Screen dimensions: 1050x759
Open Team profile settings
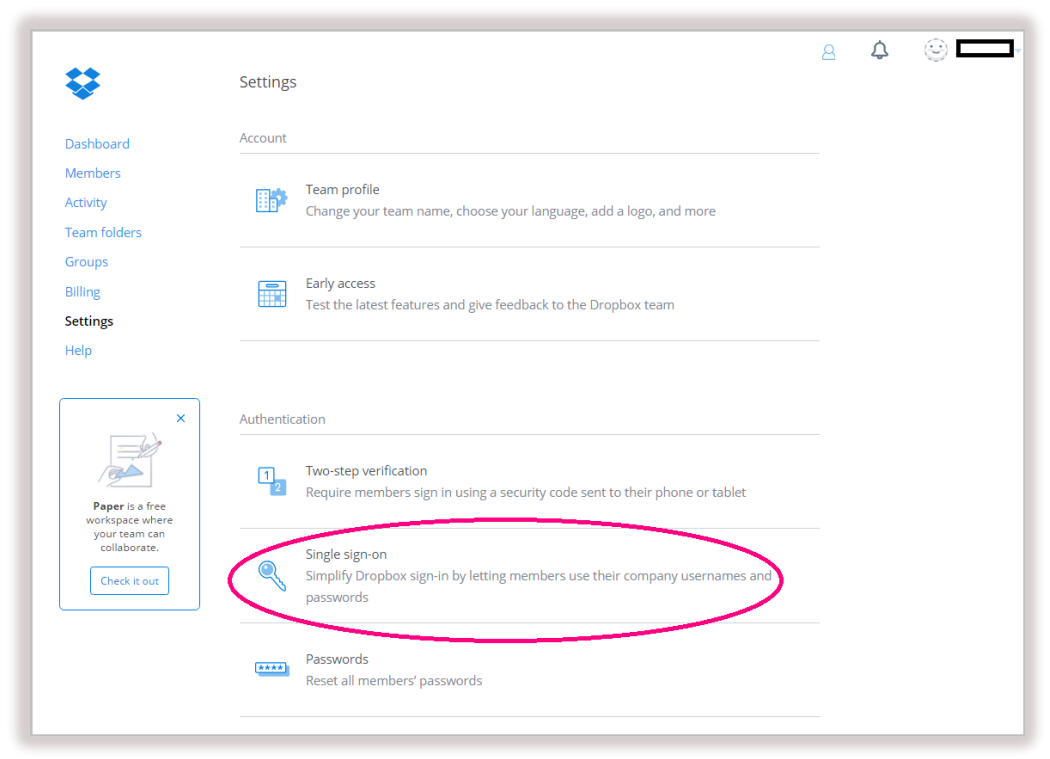tap(529, 200)
